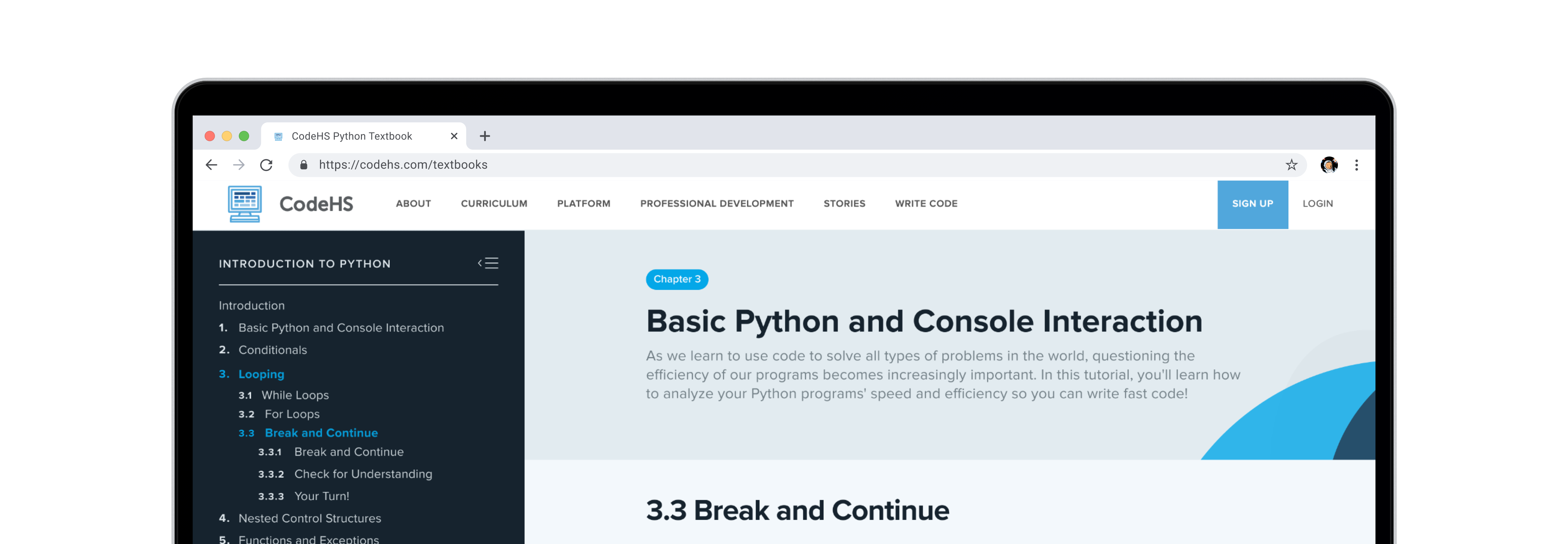Image resolution: width=1568 pixels, height=544 pixels.
Task: Open the Curriculum nav menu item
Action: point(494,204)
